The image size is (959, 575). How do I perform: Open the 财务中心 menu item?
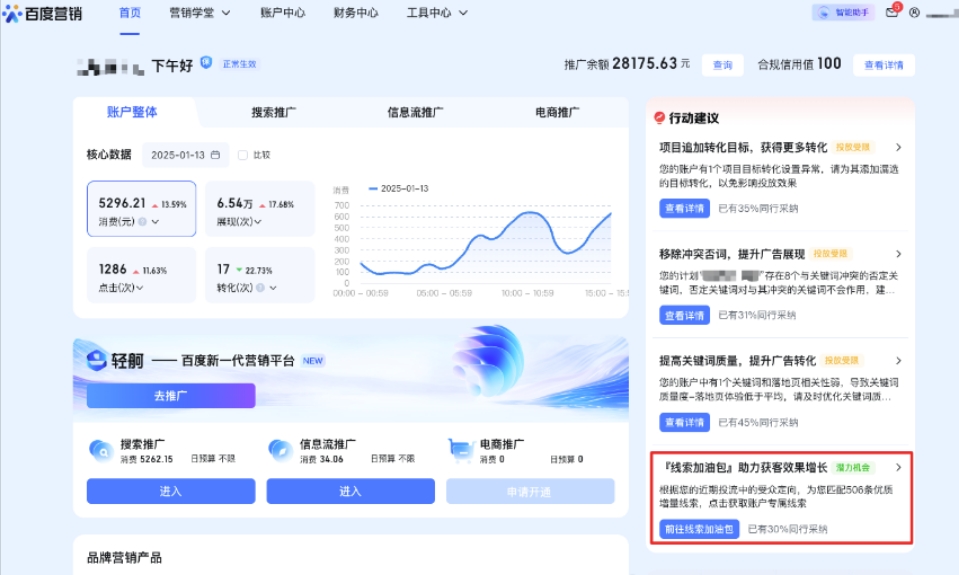click(x=356, y=13)
